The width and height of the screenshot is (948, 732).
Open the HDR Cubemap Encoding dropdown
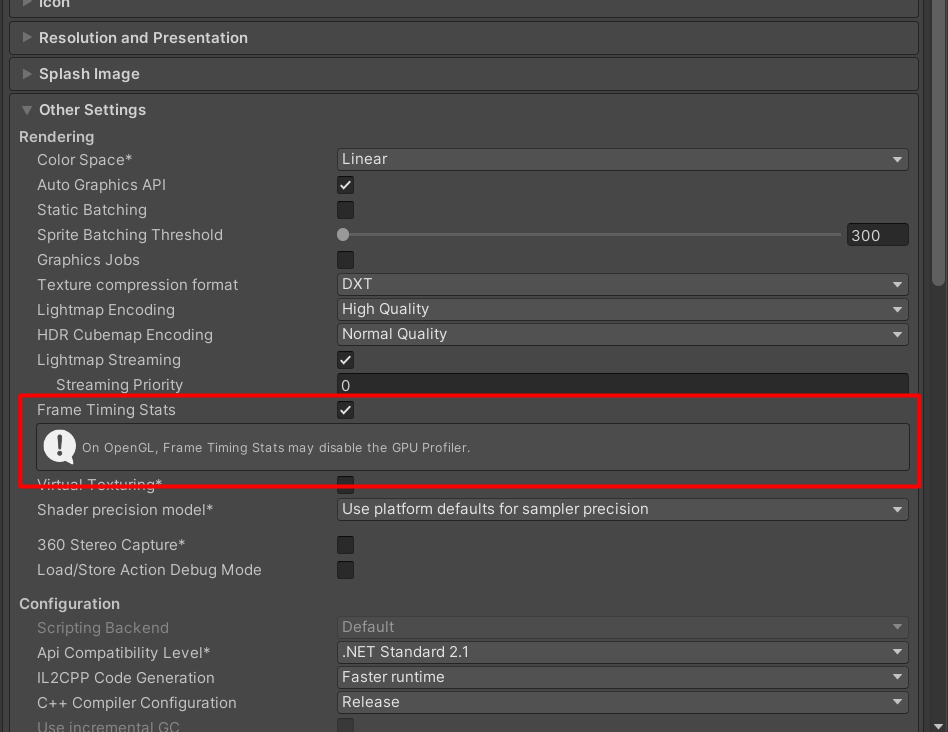(622, 335)
